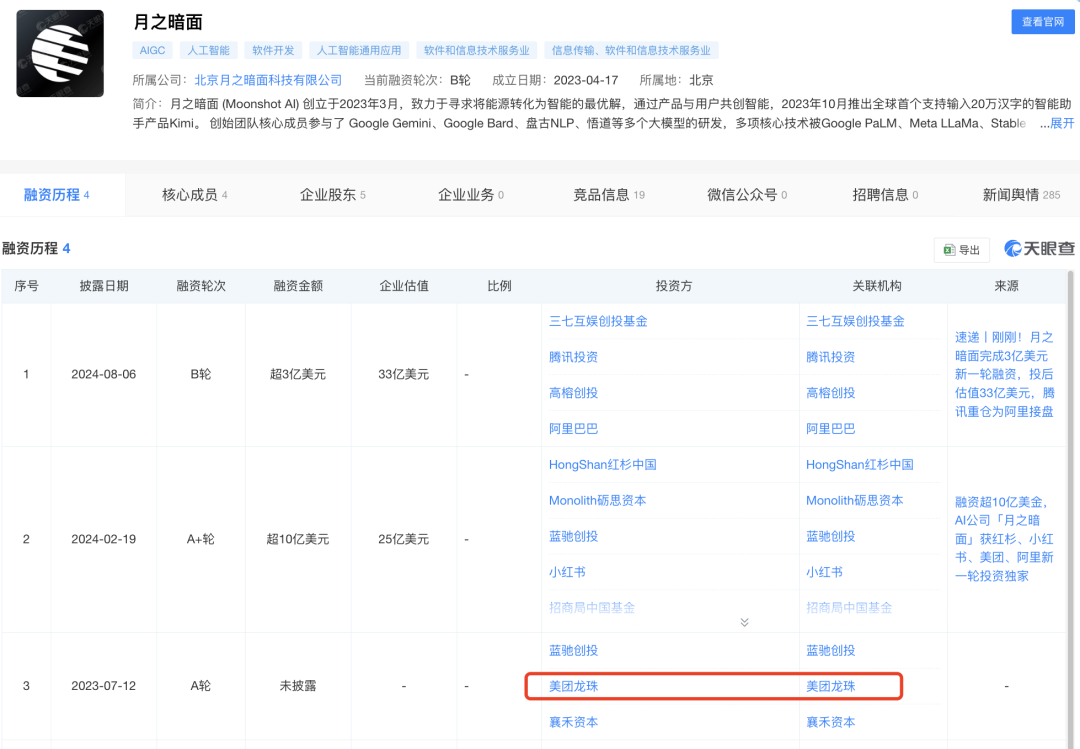Screen dimensions: 1080x749
Task: Open 腾讯投资 in 关联机构 column
Action: (830, 357)
